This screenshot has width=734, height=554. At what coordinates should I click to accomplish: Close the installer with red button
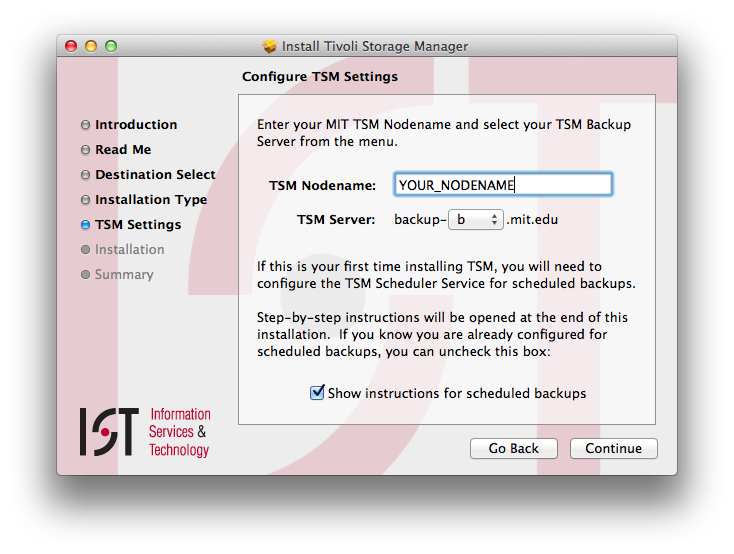tap(71, 46)
